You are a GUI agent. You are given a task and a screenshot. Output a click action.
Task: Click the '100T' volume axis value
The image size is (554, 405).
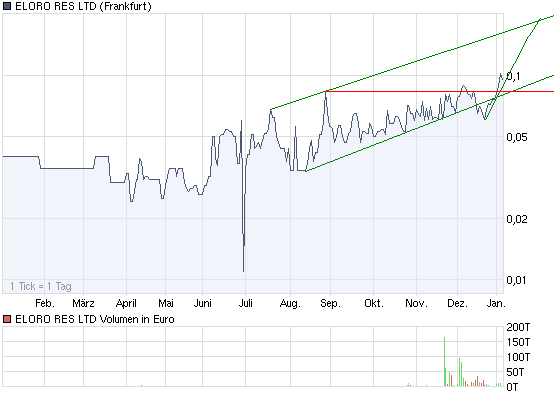click(x=518, y=357)
